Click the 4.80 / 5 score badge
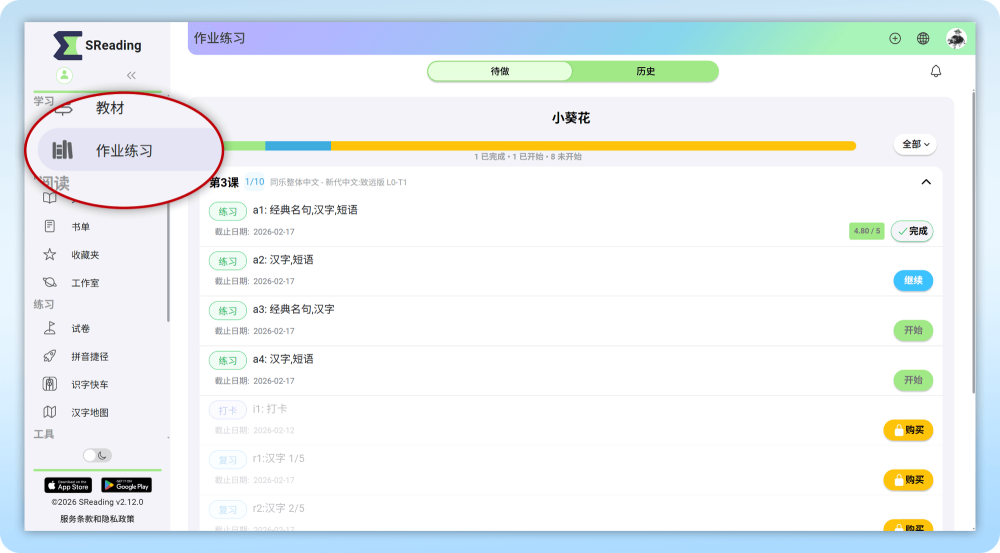Image resolution: width=1000 pixels, height=553 pixels. pos(867,231)
